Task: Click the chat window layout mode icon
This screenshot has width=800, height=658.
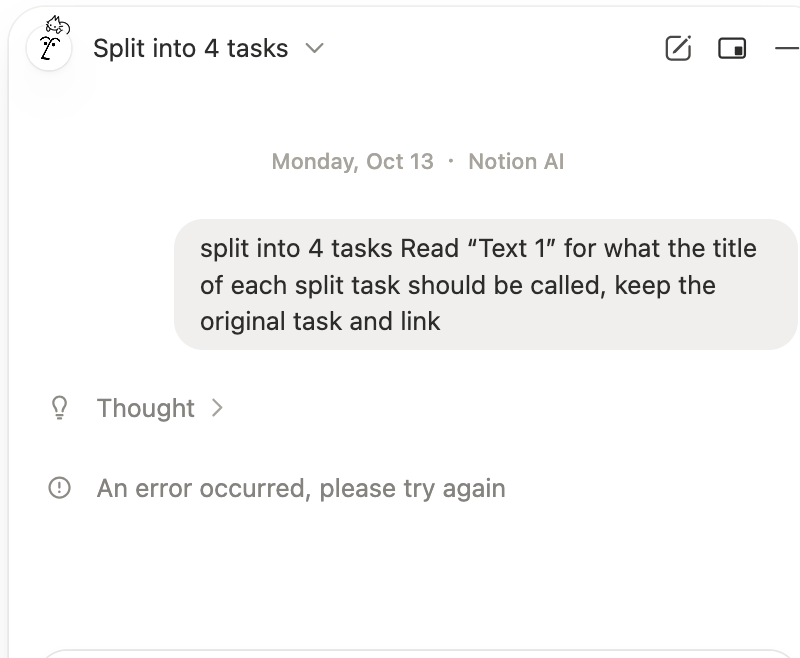Action: pos(732,48)
